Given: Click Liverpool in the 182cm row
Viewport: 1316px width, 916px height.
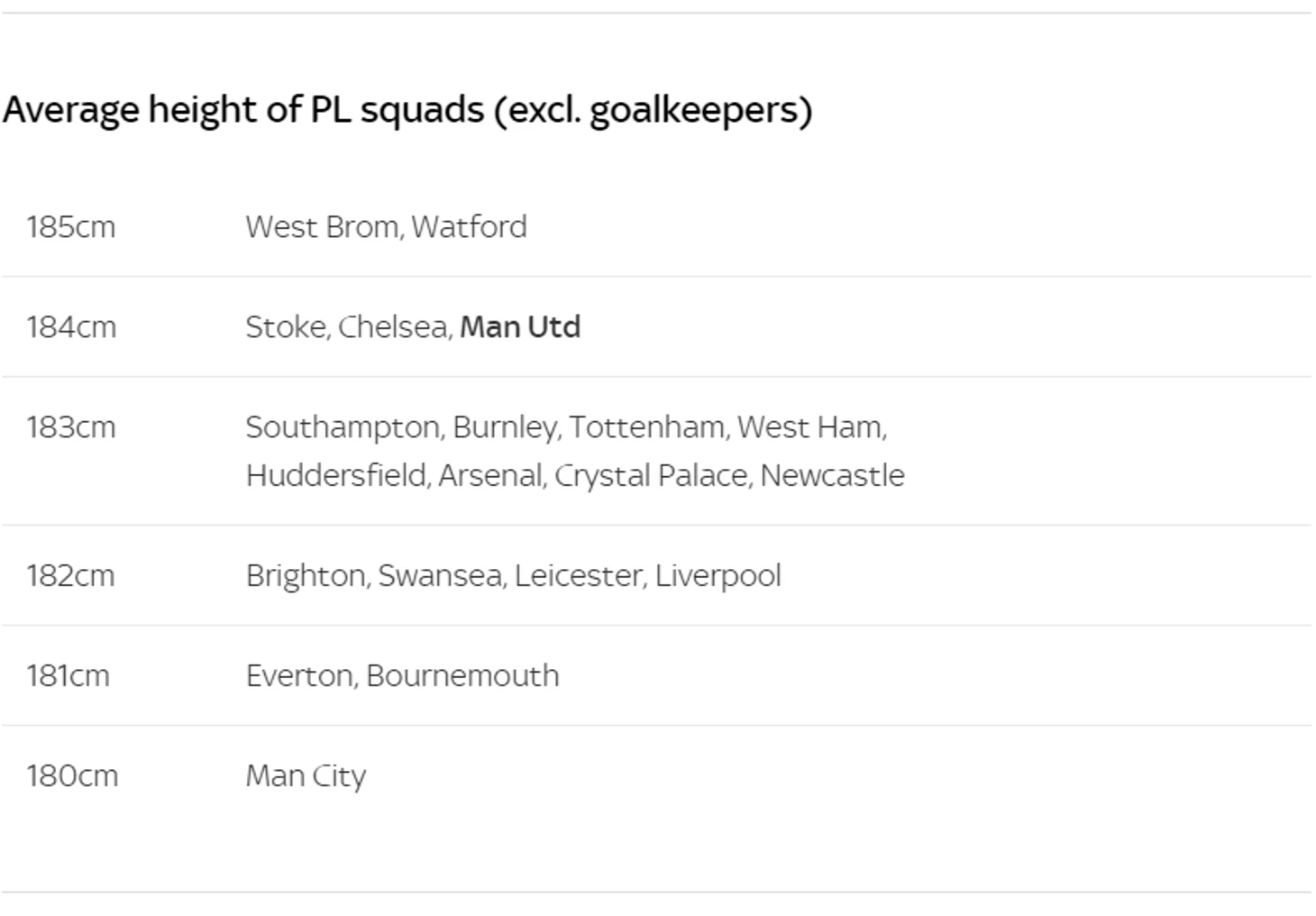Looking at the screenshot, I should 717,576.
